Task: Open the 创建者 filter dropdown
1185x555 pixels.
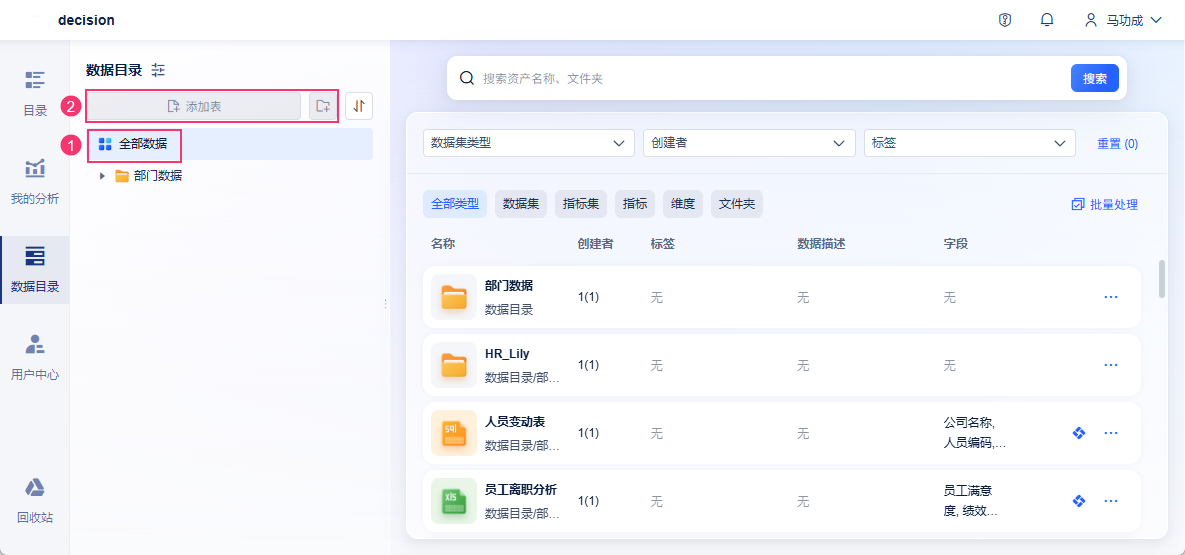Action: pyautogui.click(x=748, y=143)
